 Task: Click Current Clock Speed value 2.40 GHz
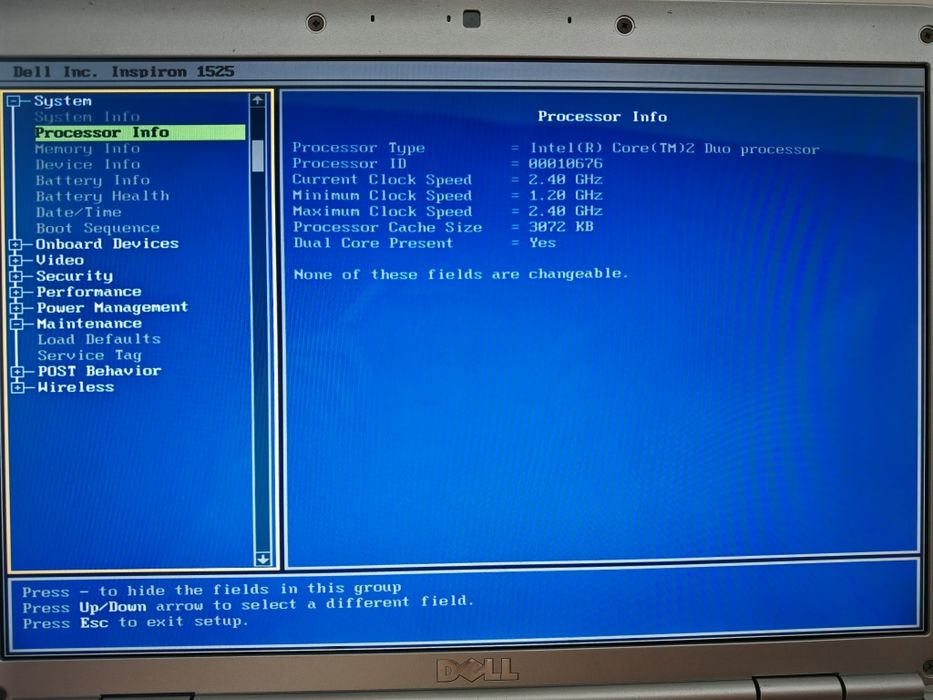click(565, 179)
